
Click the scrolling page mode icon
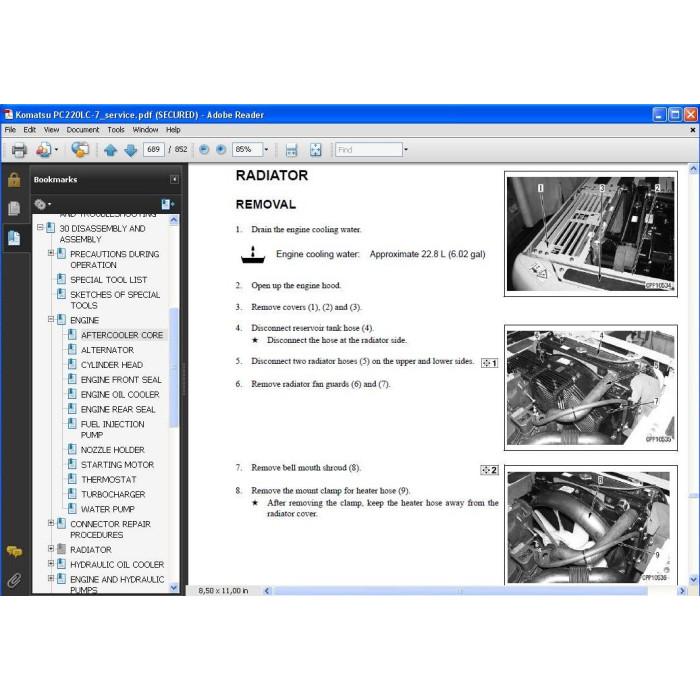(x=291, y=150)
